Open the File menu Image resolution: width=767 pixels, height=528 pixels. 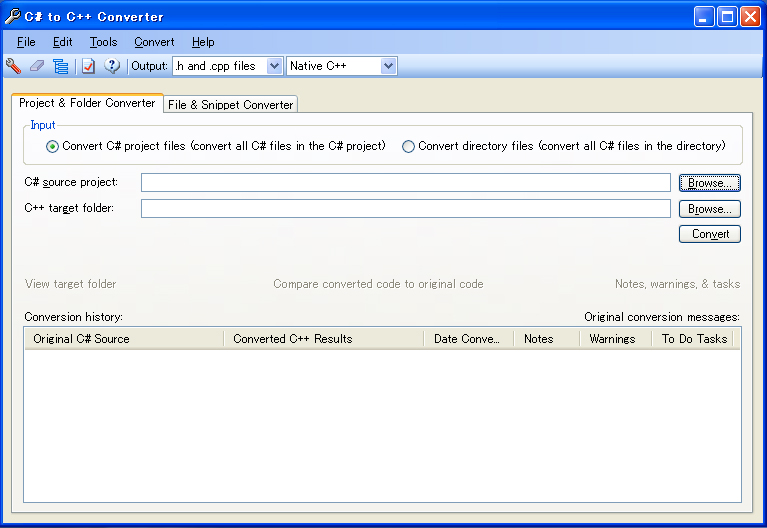tap(26, 42)
